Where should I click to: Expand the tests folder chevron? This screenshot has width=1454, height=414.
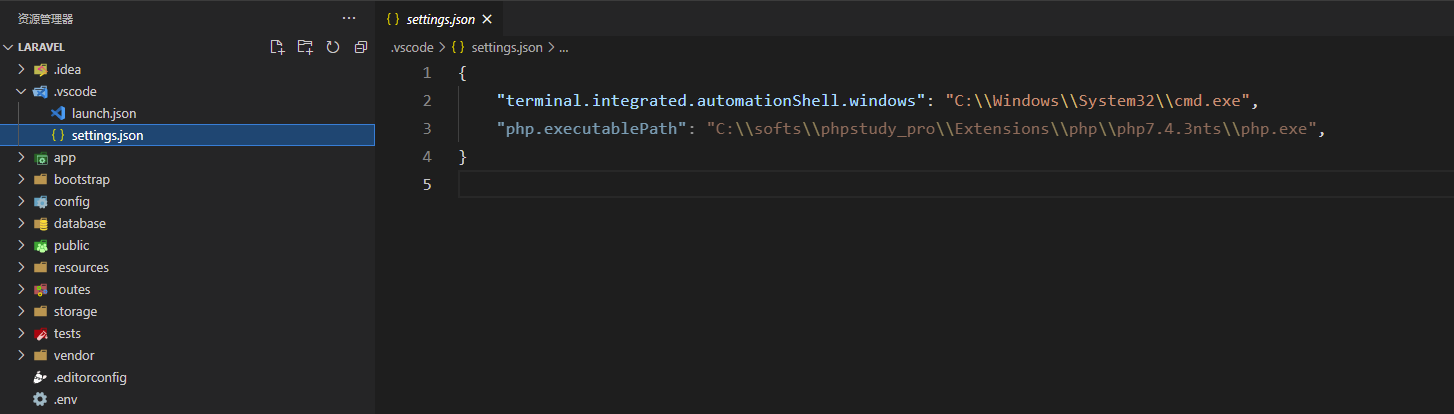pos(22,333)
